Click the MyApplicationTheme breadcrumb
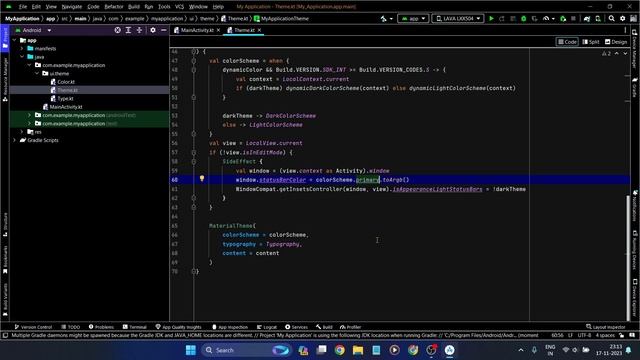The width and height of the screenshot is (640, 360). point(282,19)
